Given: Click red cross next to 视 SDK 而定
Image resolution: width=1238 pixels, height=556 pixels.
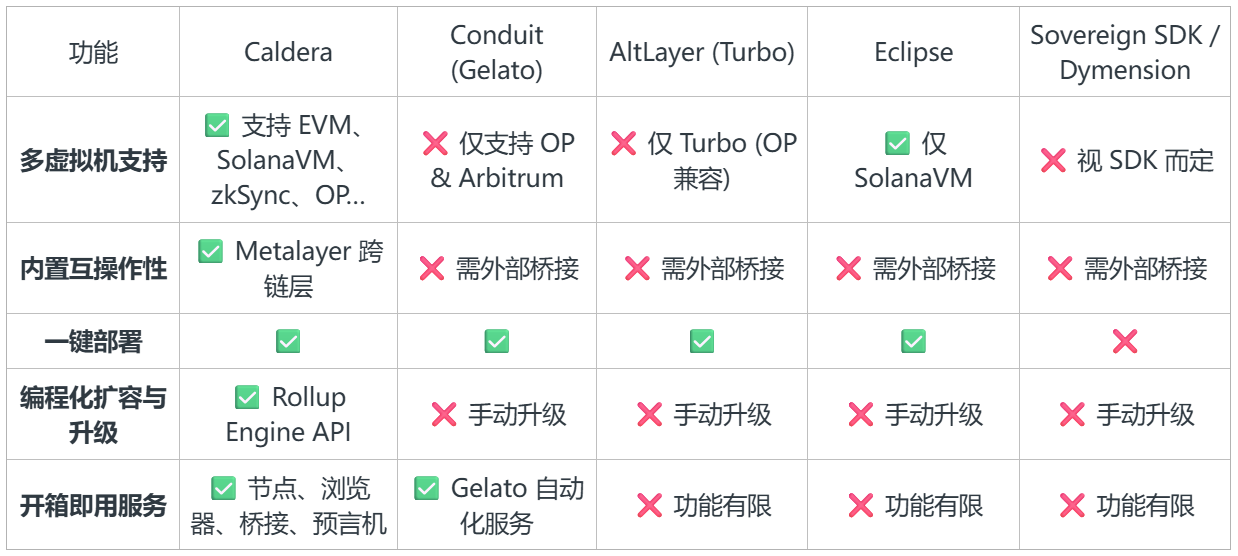Looking at the screenshot, I should (1053, 161).
